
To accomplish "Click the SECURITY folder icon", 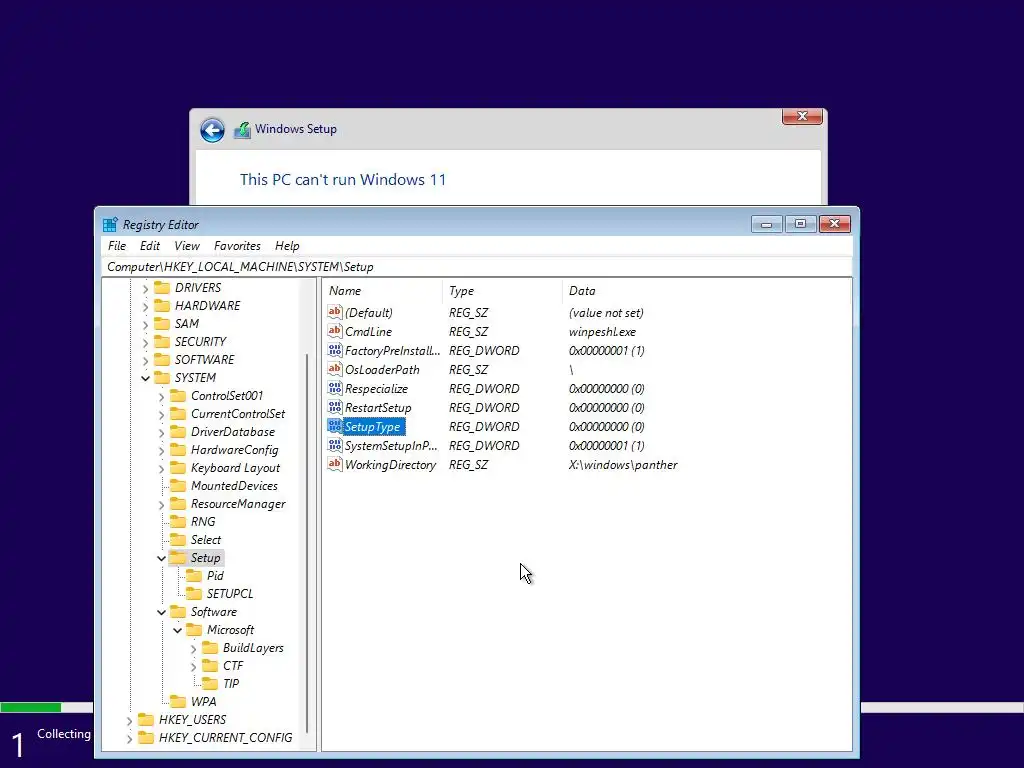I will [x=162, y=341].
